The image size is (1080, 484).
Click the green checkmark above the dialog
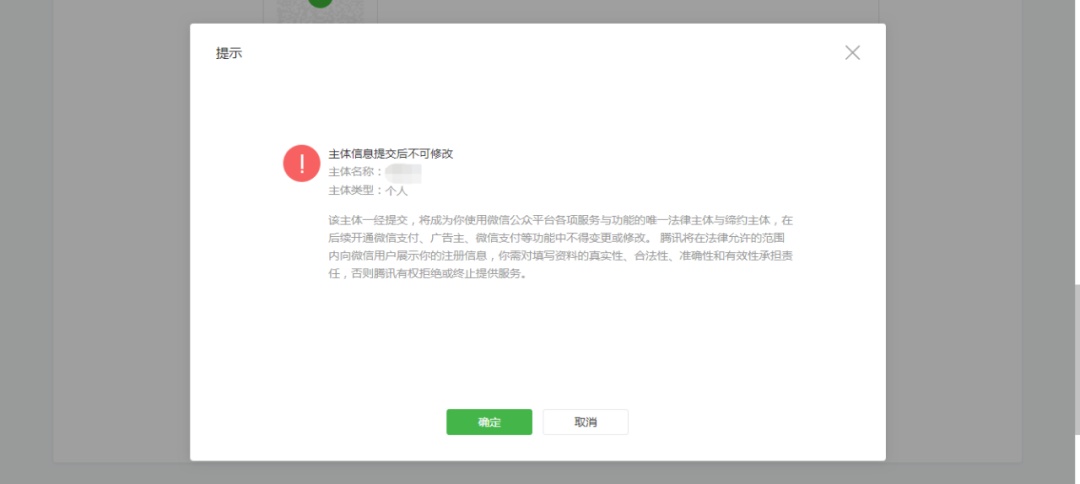point(320,3)
